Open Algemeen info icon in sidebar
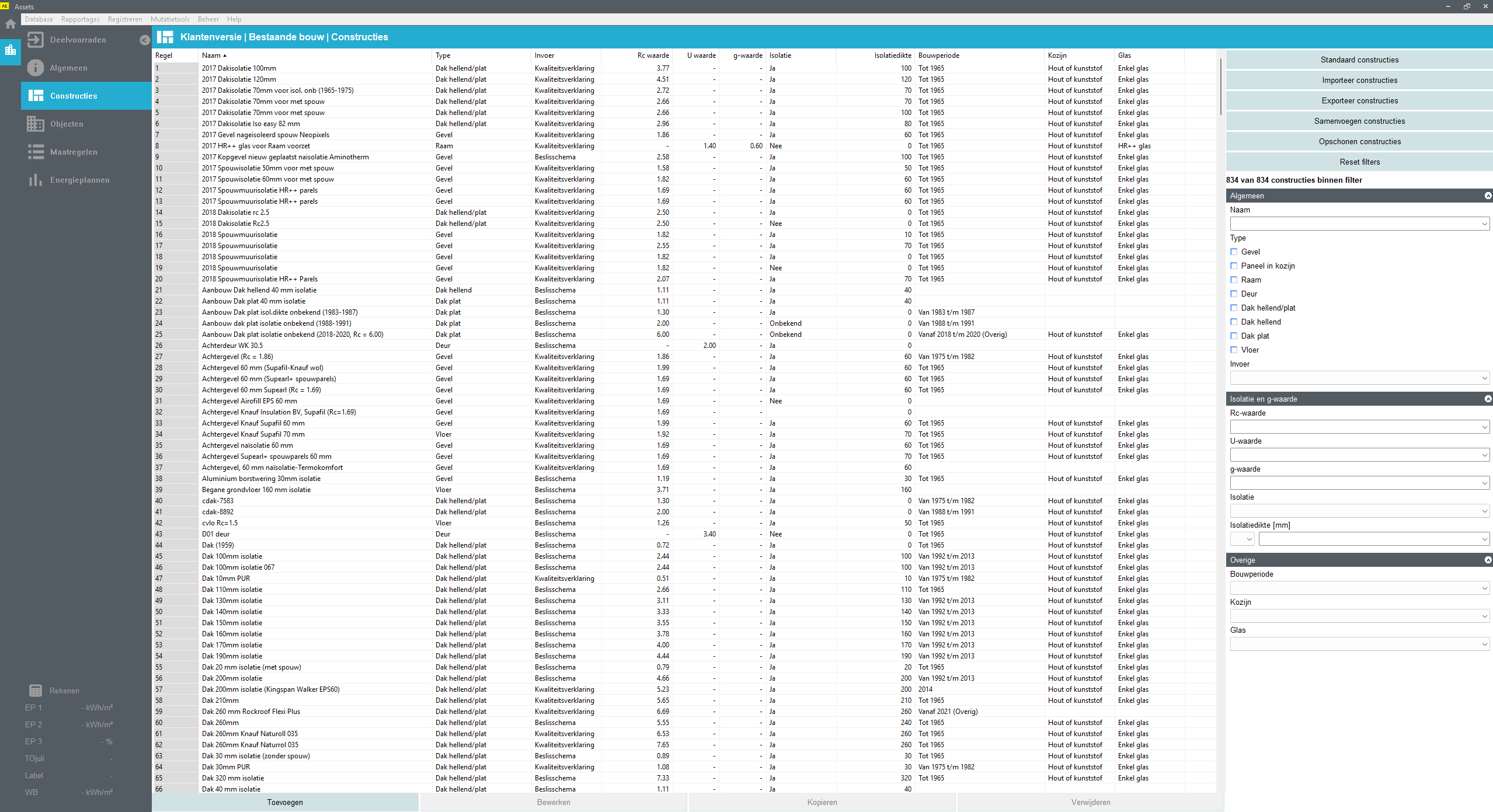The height and width of the screenshot is (812, 1493). (x=35, y=68)
